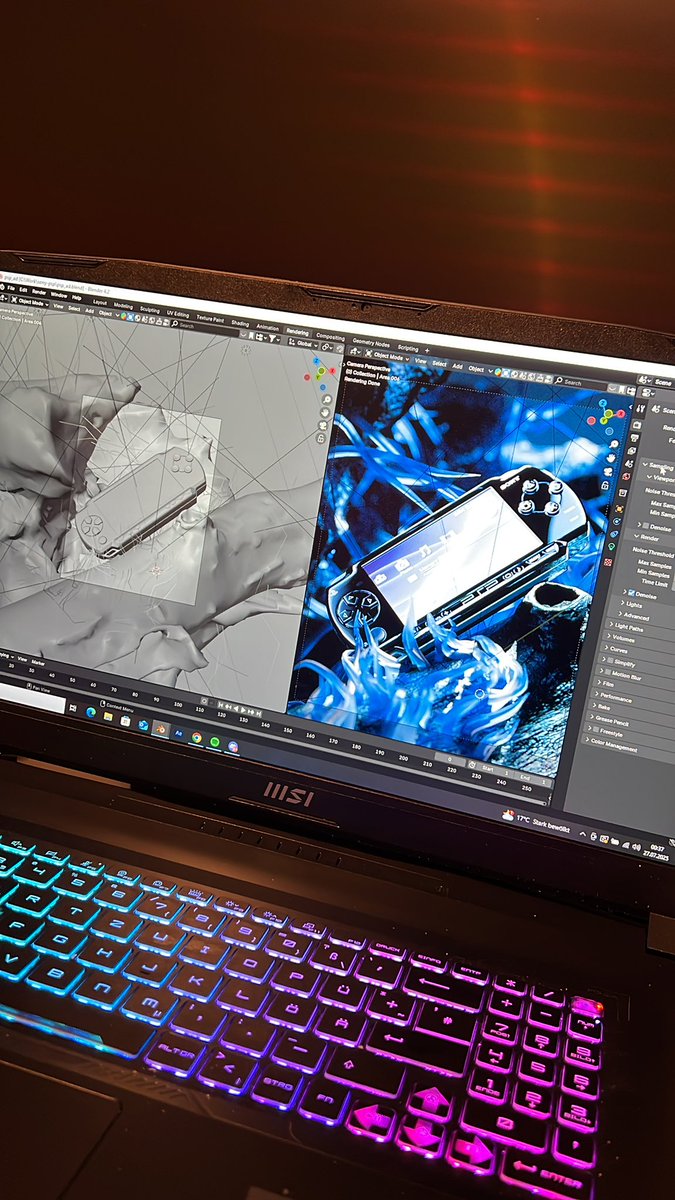This screenshot has width=675, height=1200.
Task: Open Select menu in right viewport header
Action: pyautogui.click(x=439, y=363)
